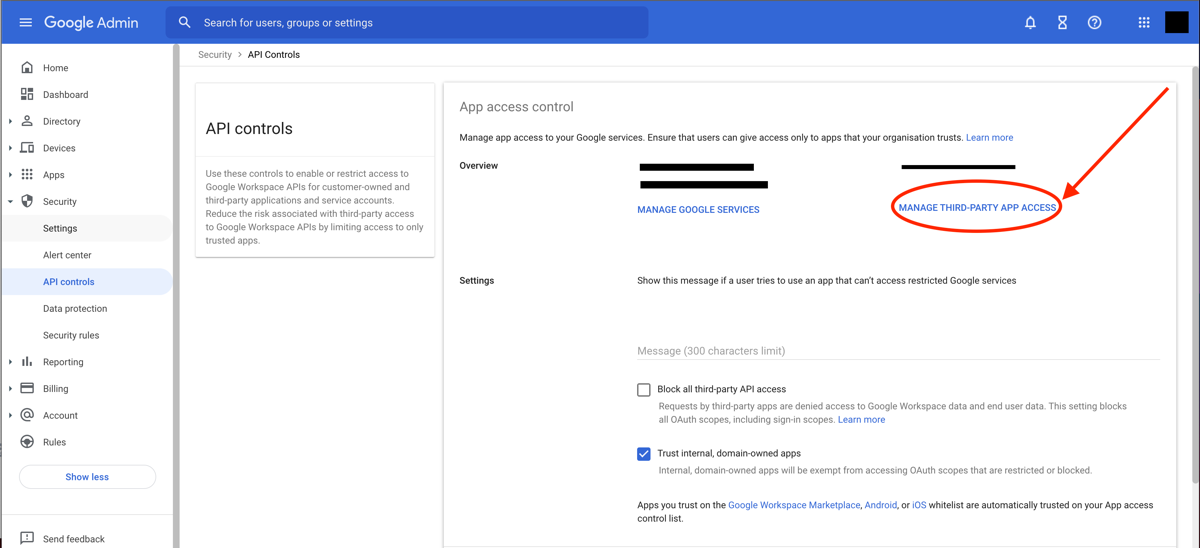Expand the Devices section arrow

tap(10, 148)
